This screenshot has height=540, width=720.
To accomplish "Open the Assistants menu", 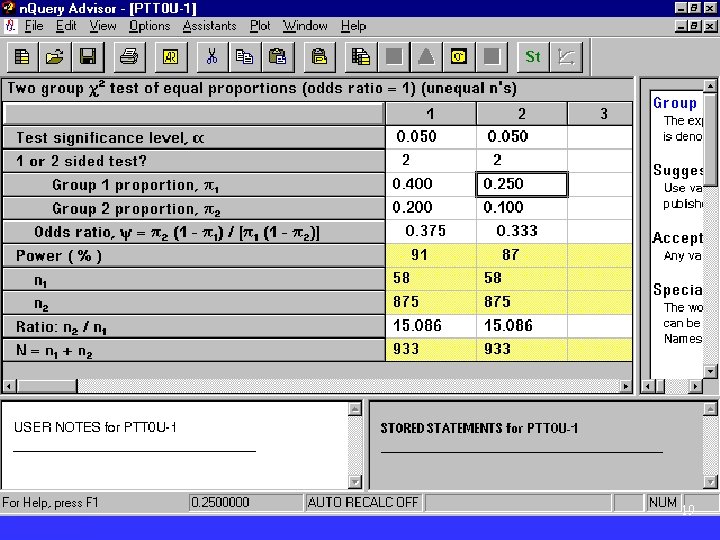I will [x=209, y=26].
